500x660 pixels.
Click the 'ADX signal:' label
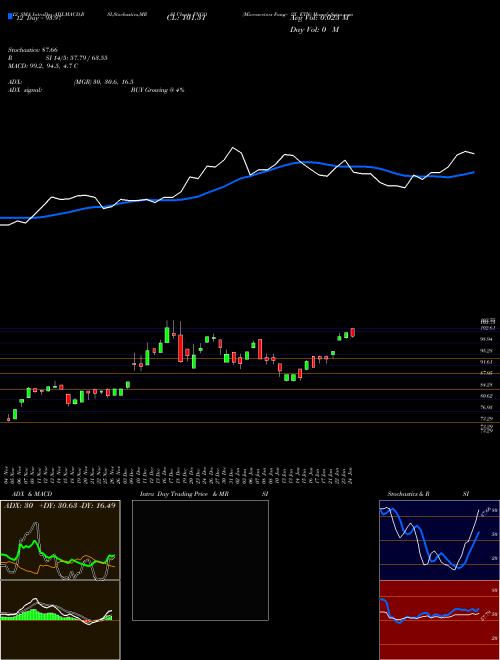click(25, 90)
